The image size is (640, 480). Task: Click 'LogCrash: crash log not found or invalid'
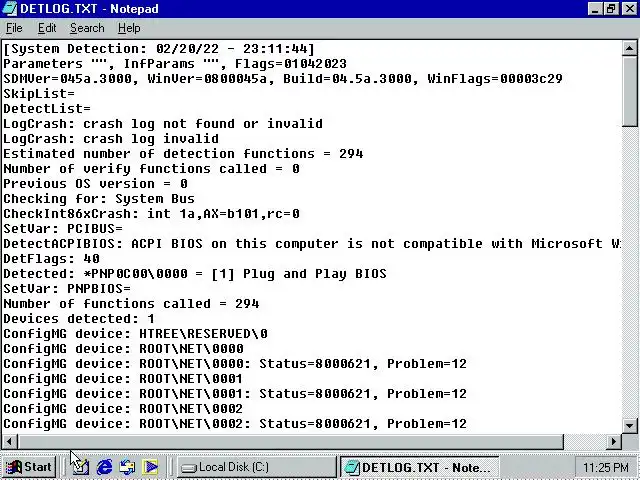pos(163,124)
